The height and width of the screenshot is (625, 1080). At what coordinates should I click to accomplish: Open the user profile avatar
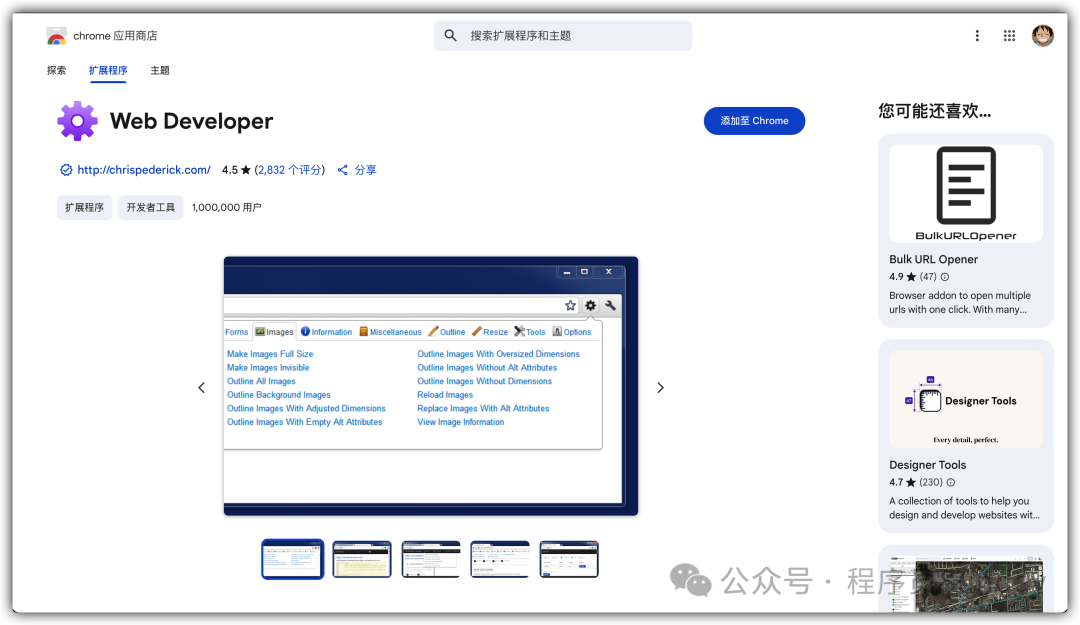[1043, 36]
